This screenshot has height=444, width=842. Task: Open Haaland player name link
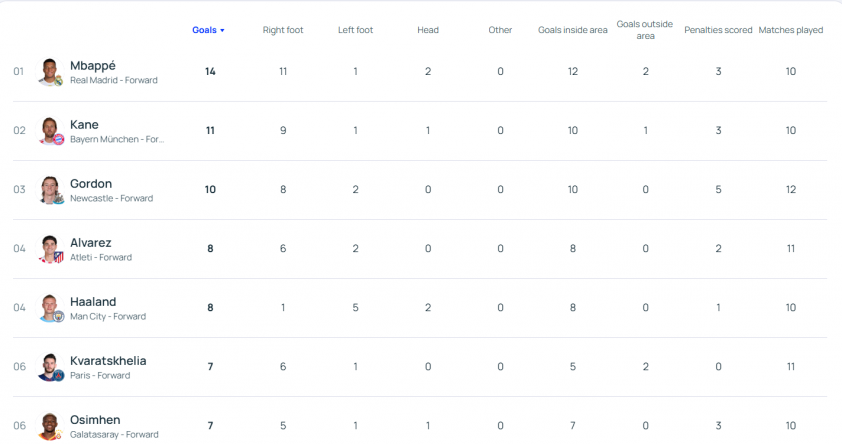tap(93, 301)
